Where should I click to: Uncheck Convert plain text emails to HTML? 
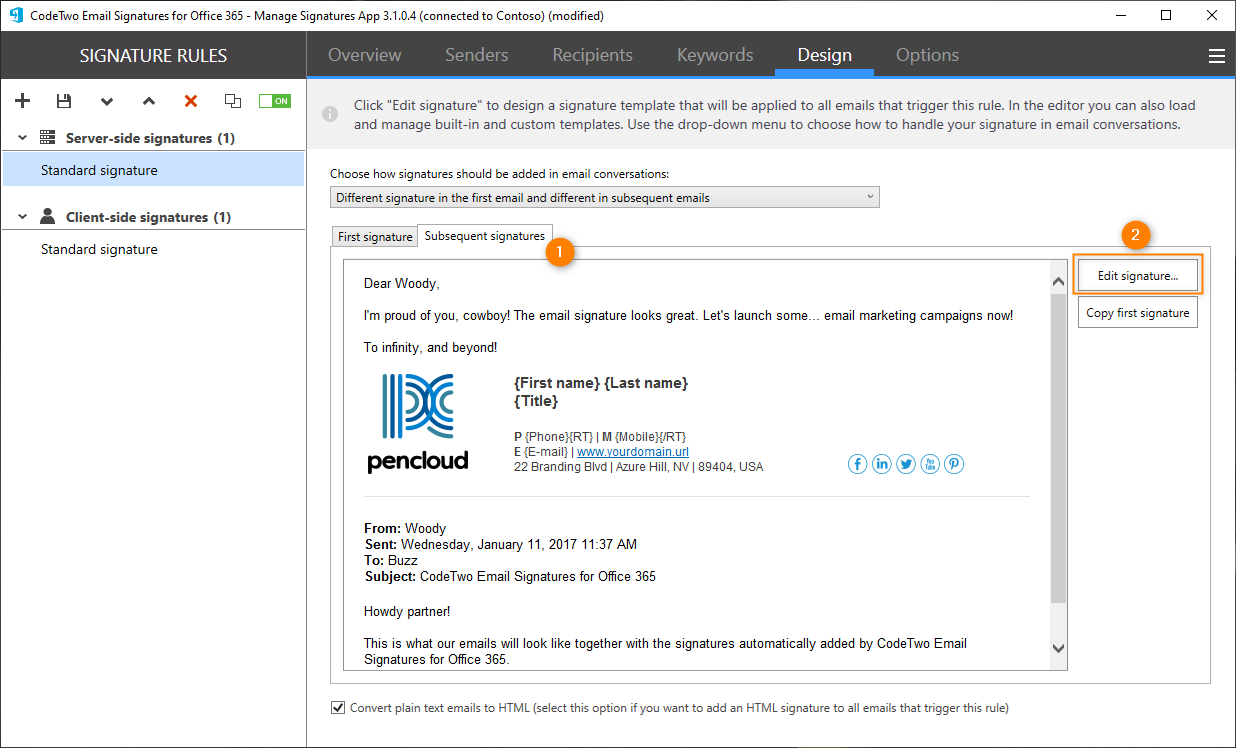point(338,707)
